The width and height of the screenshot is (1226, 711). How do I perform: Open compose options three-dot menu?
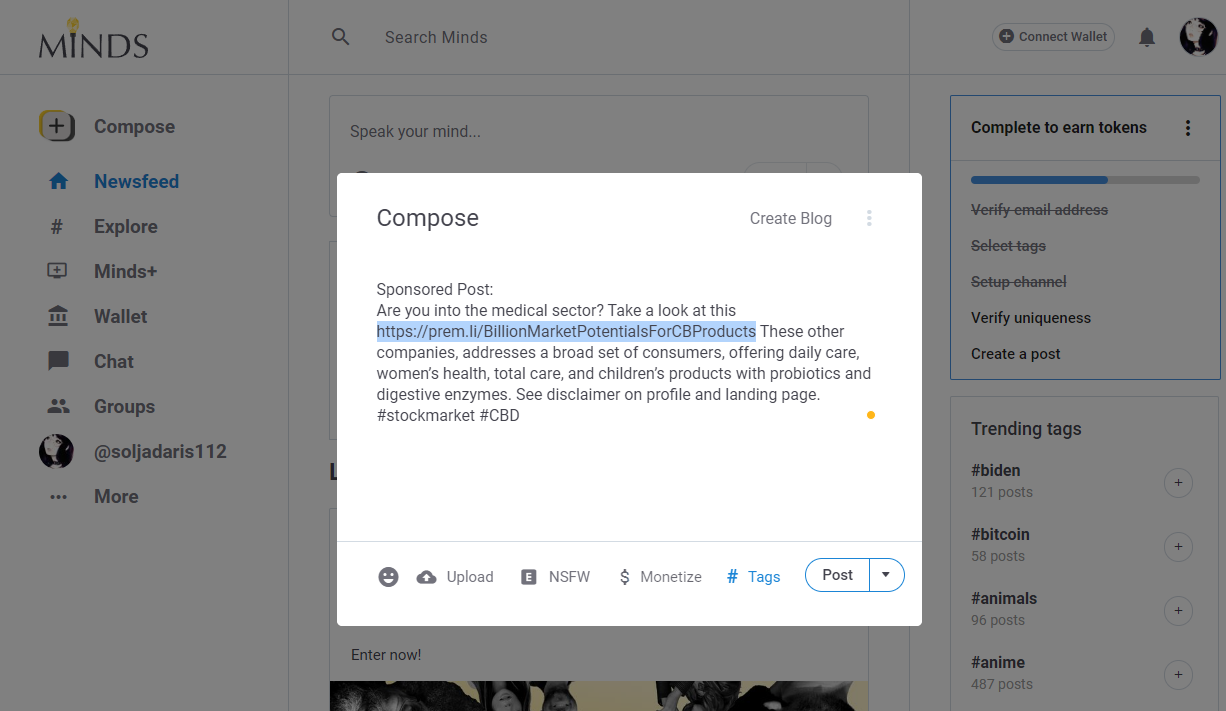coord(869,218)
